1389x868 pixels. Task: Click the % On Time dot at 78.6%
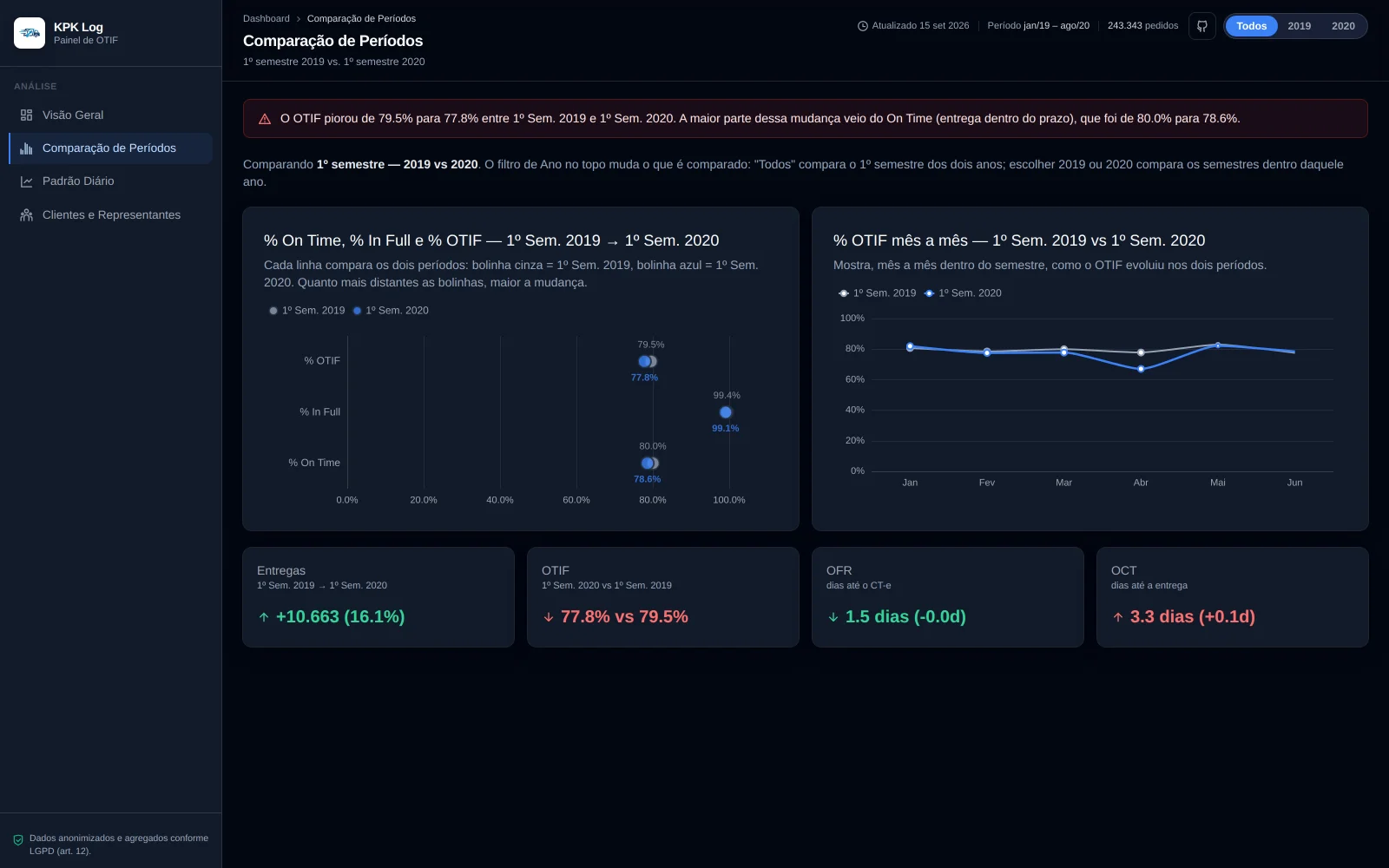647,464
